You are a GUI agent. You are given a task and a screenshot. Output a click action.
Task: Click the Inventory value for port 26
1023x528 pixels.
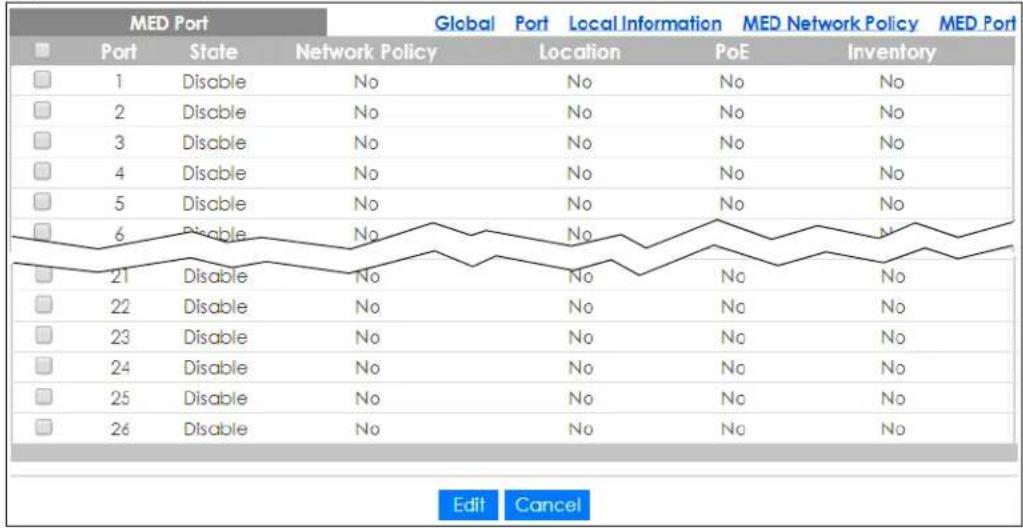(893, 429)
